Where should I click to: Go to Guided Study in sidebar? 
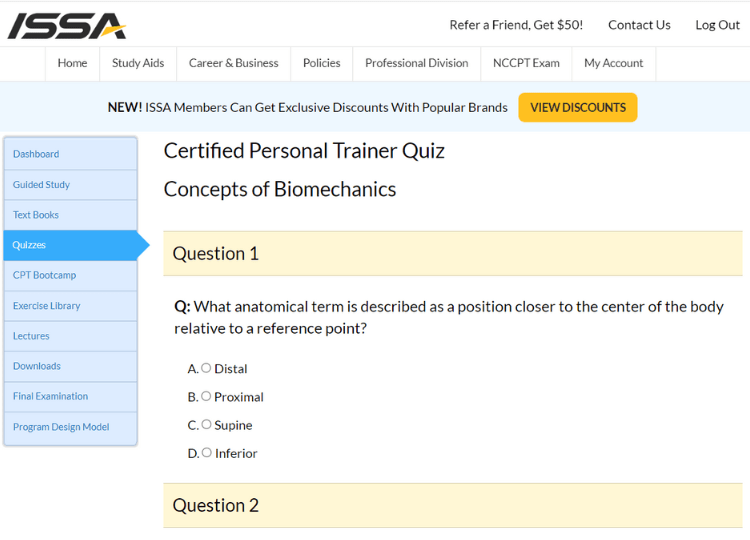pos(71,185)
